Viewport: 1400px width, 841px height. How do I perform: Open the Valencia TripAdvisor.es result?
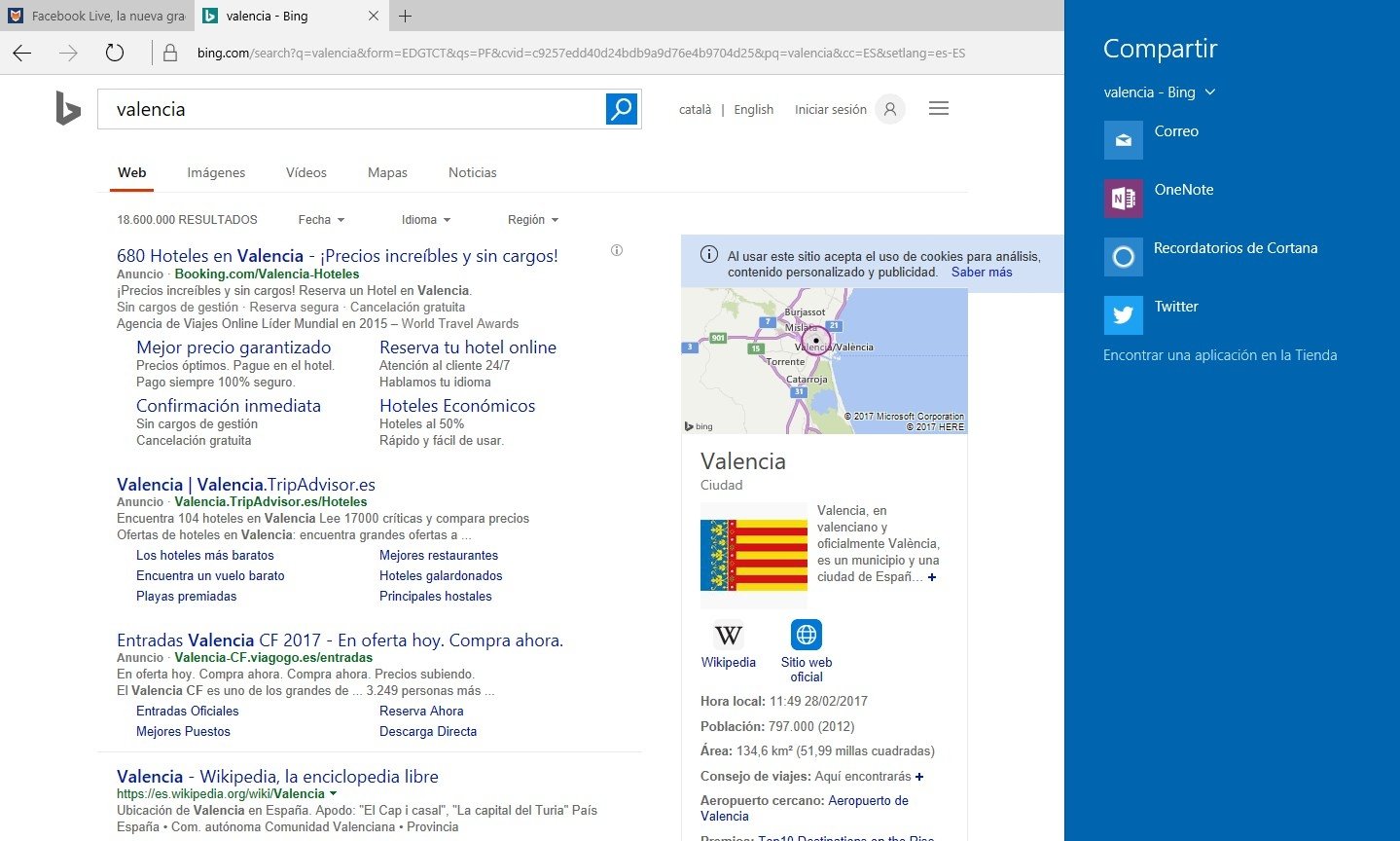point(246,485)
